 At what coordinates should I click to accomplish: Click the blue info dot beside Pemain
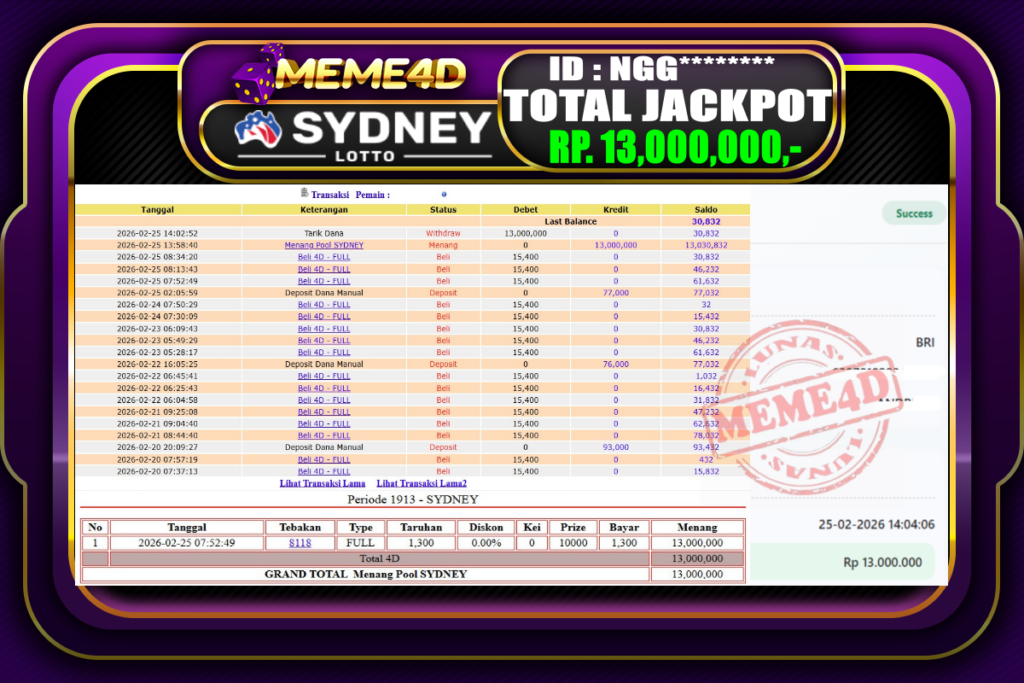(442, 195)
